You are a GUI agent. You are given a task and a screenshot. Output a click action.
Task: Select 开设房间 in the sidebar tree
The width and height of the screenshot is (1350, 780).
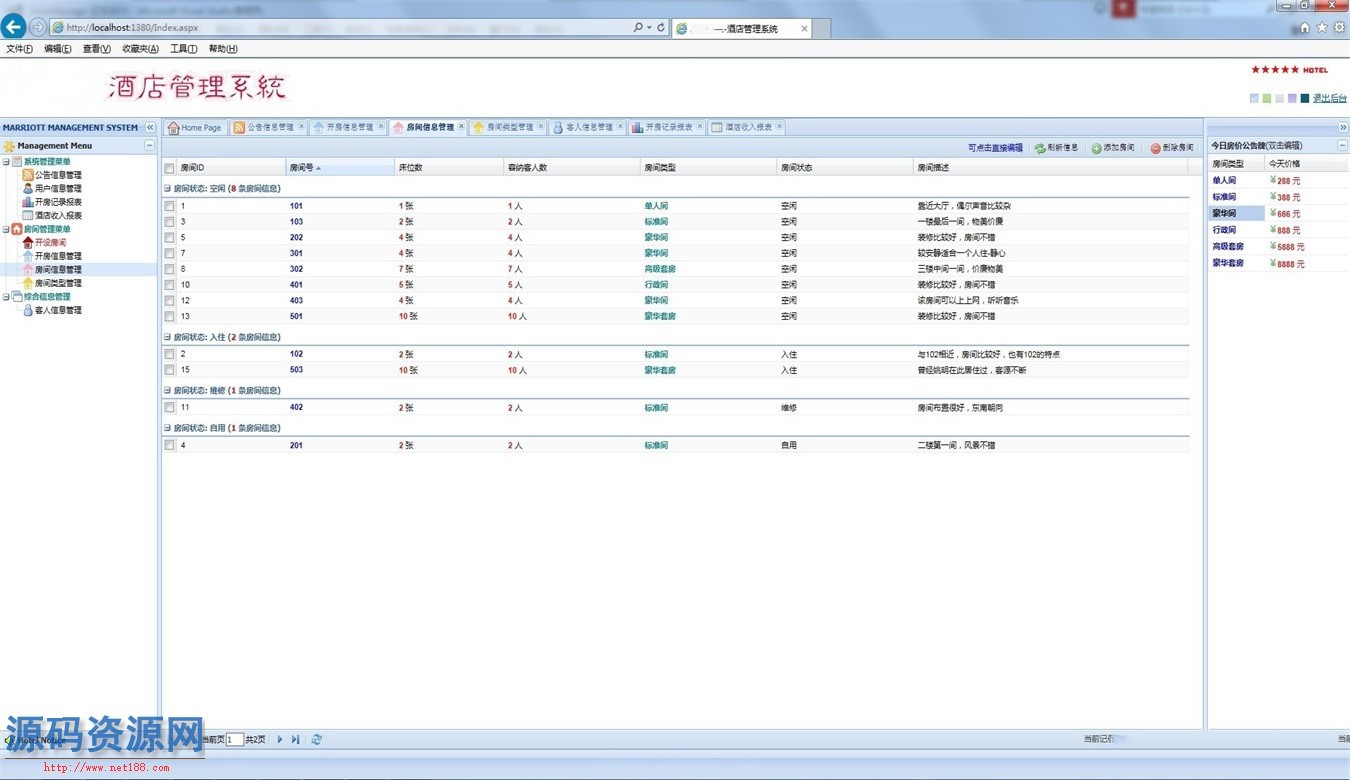pos(50,242)
